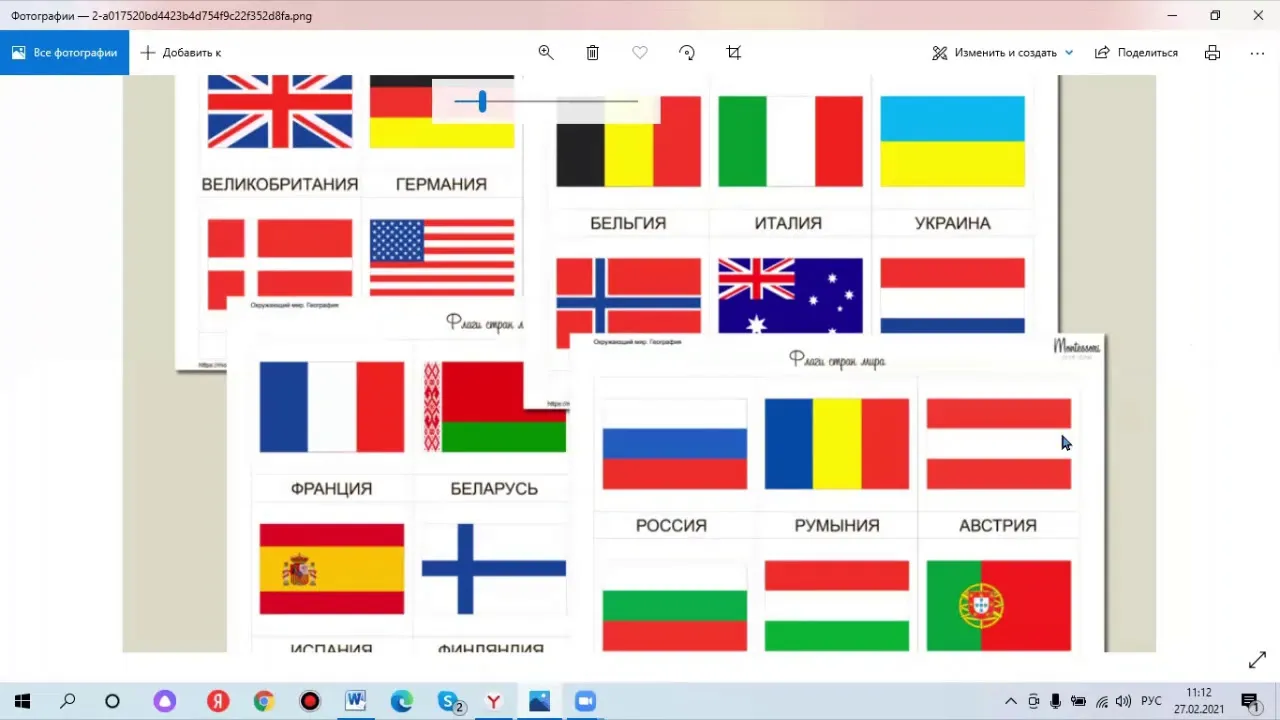Print the photo with printer icon
Image resolution: width=1280 pixels, height=720 pixels.
coord(1213,53)
